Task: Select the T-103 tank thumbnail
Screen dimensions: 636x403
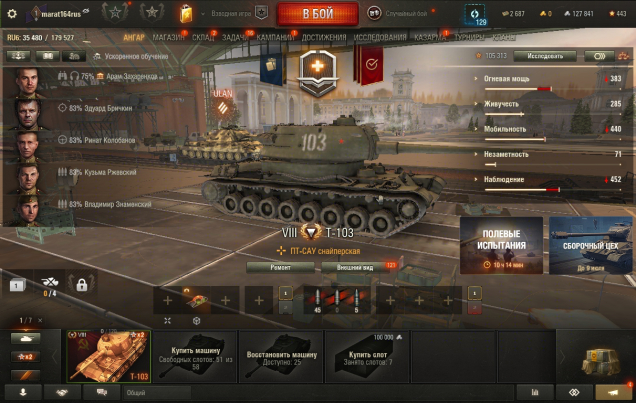Action: point(108,356)
